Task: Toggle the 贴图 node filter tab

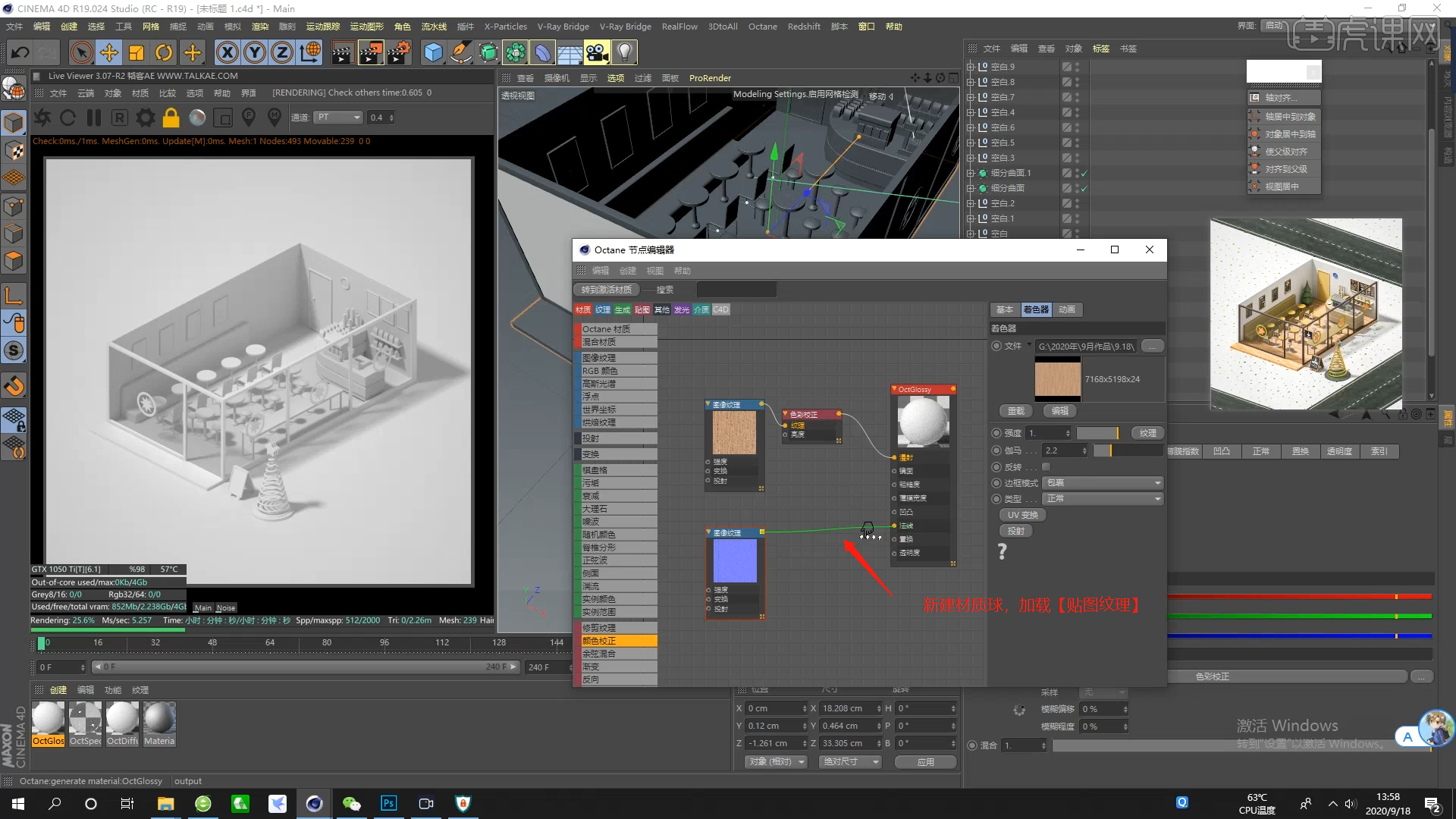Action: tap(642, 309)
